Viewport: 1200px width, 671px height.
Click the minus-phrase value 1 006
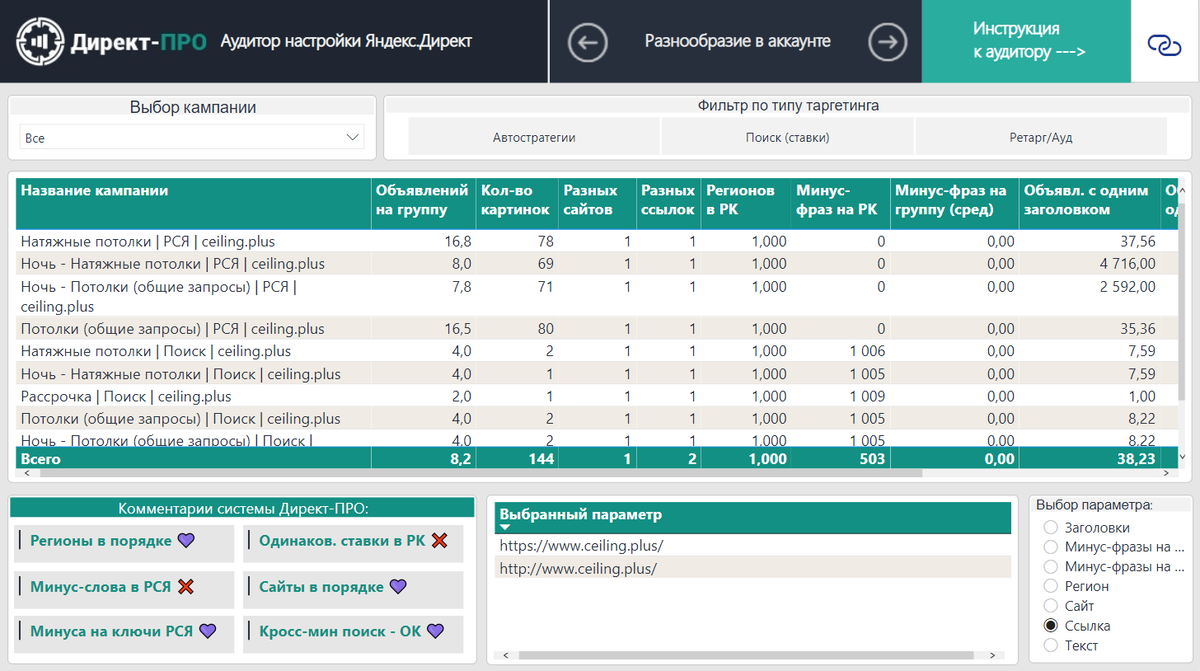coord(867,351)
